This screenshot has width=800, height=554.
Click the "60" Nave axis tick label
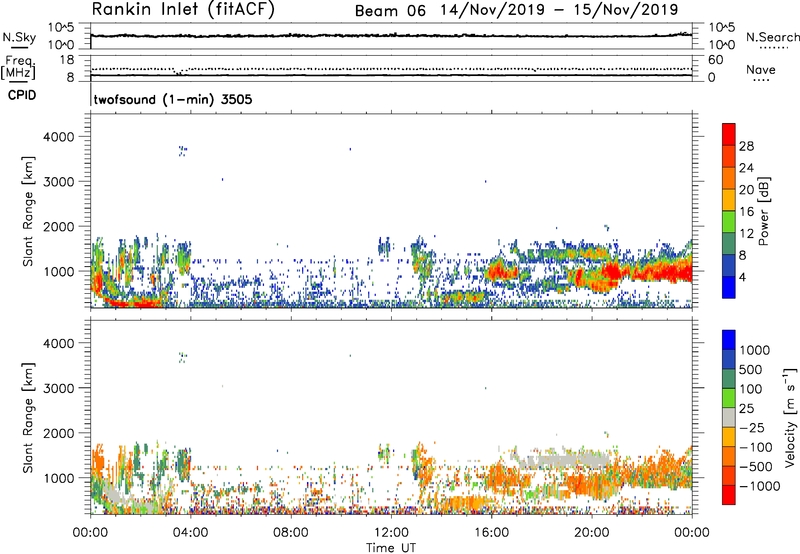[x=715, y=60]
